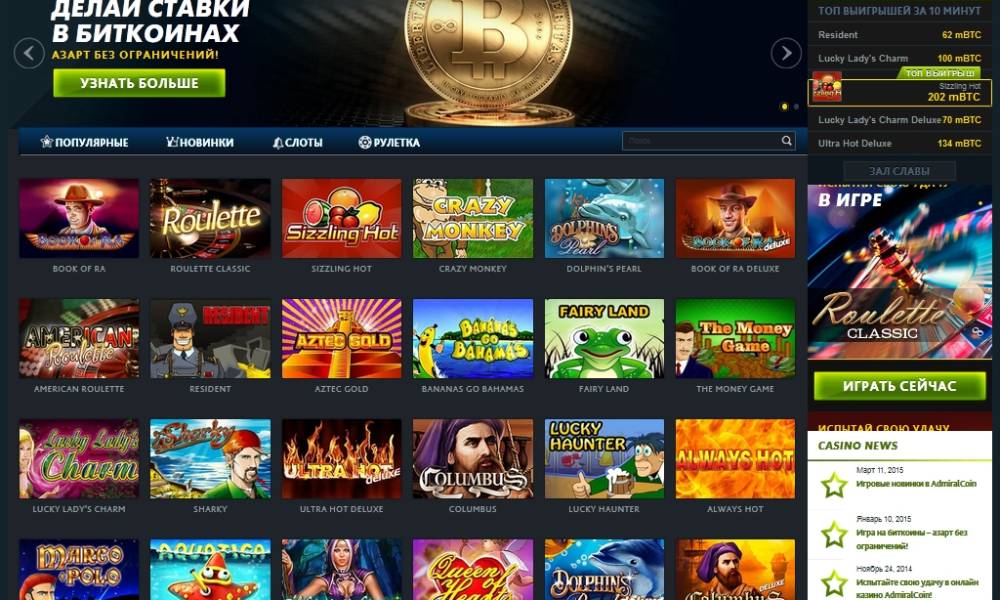Click the previous banner slide arrow
This screenshot has height=600, width=1000.
coord(29,54)
